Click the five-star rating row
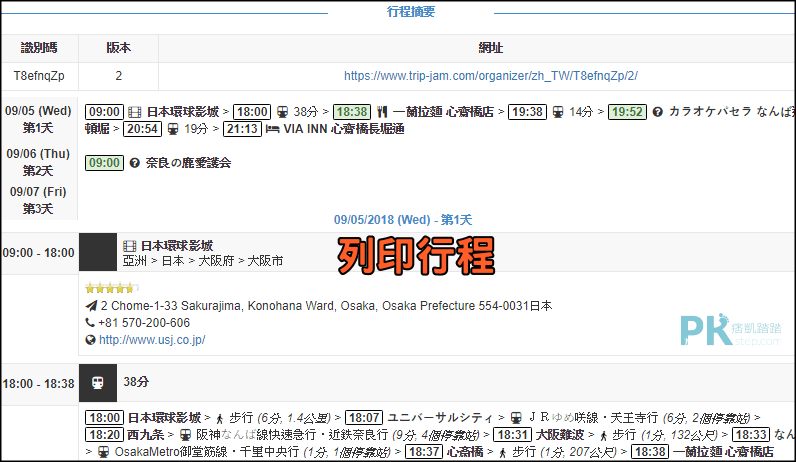 click(112, 288)
